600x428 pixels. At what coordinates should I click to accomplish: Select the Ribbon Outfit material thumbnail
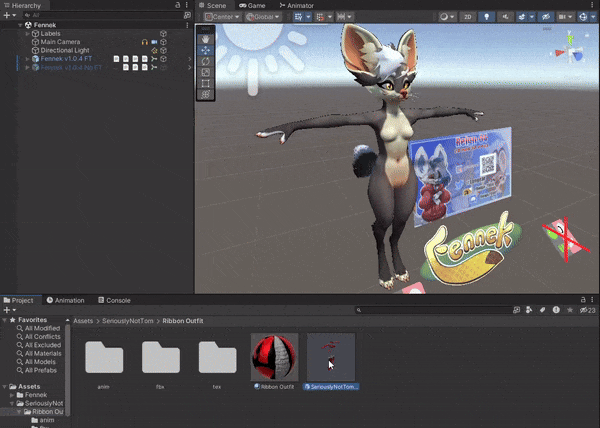point(274,357)
